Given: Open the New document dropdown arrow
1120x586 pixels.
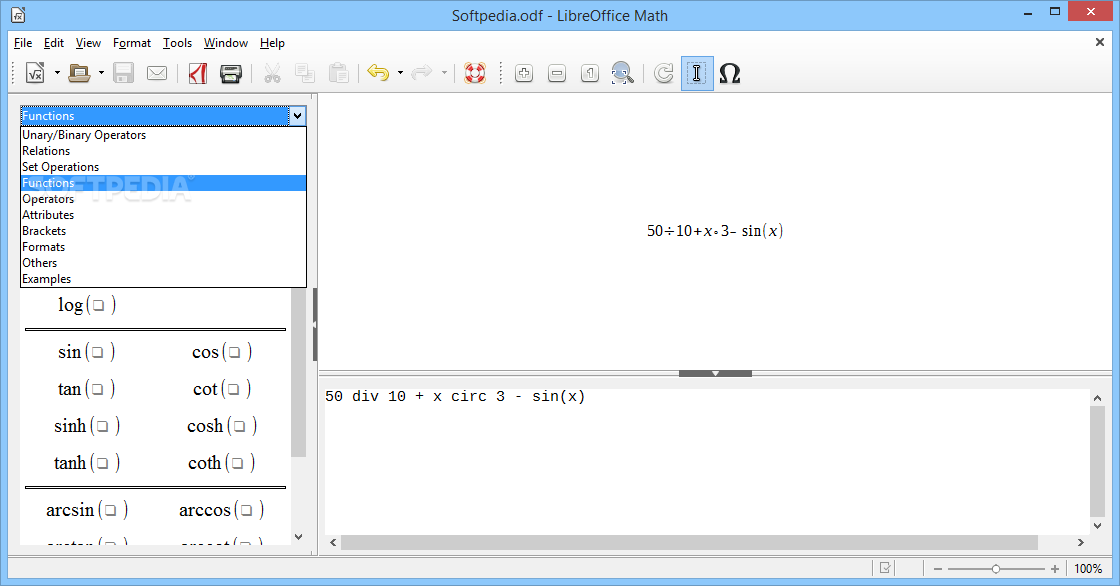Looking at the screenshot, I should [x=57, y=73].
